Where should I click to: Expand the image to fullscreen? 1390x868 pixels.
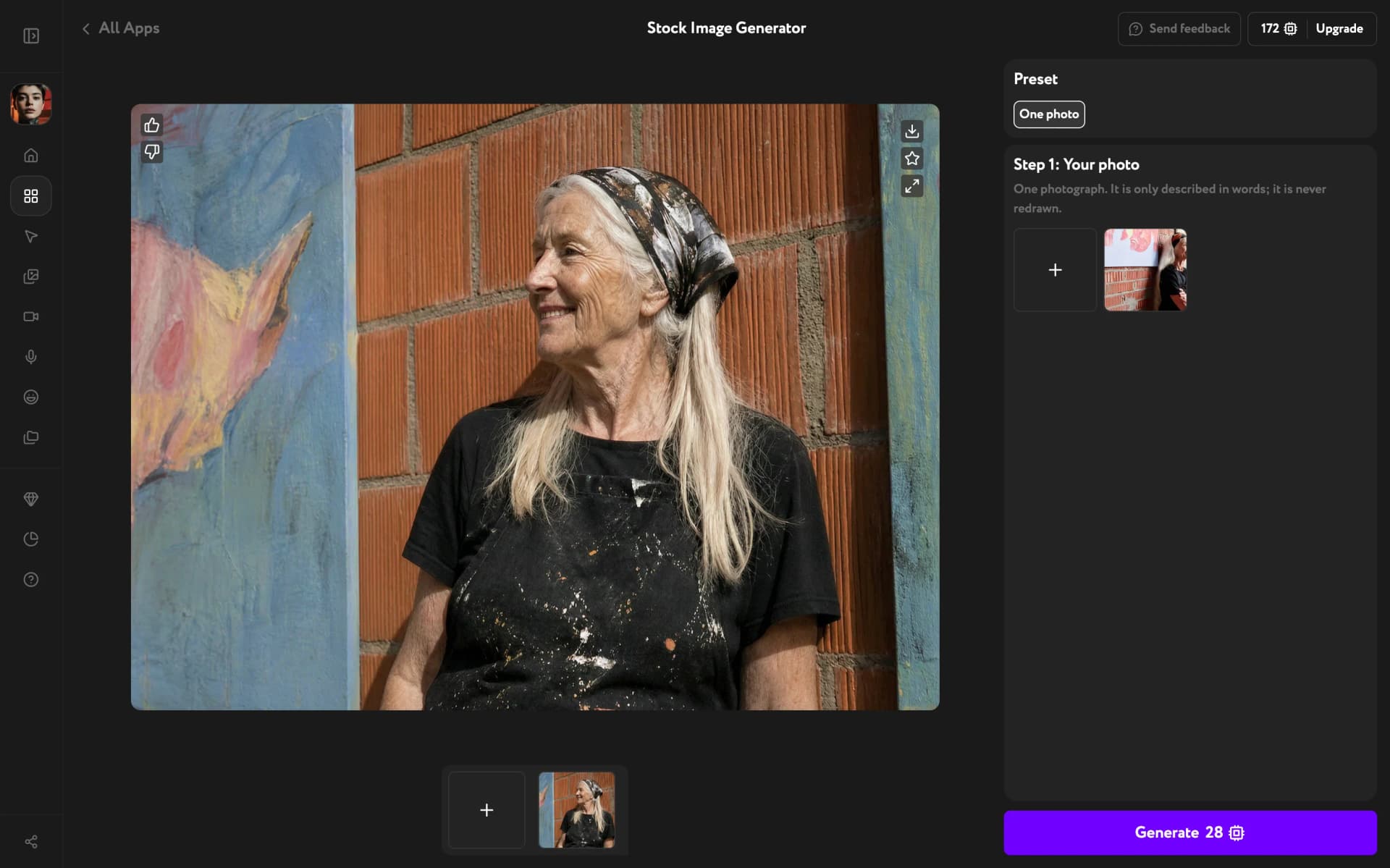[912, 186]
